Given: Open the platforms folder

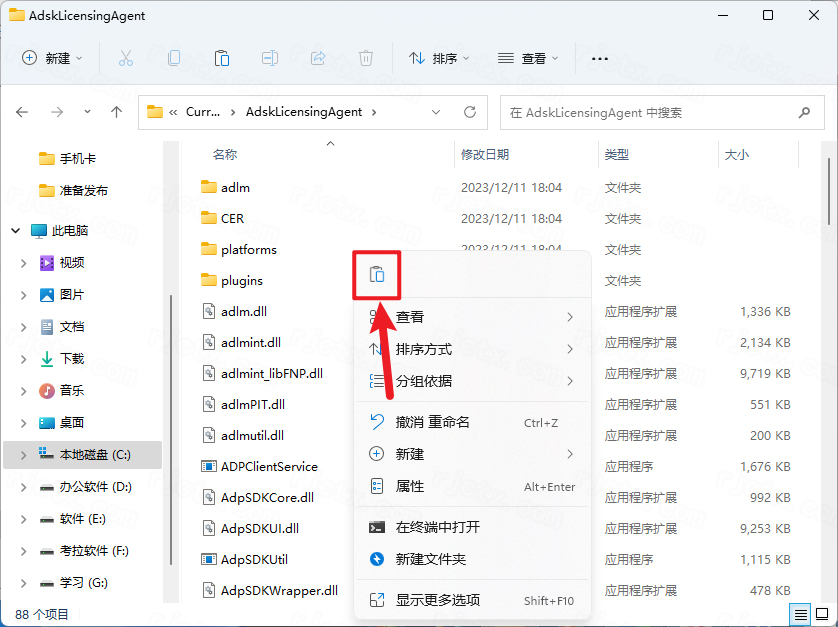Looking at the screenshot, I should [x=248, y=249].
